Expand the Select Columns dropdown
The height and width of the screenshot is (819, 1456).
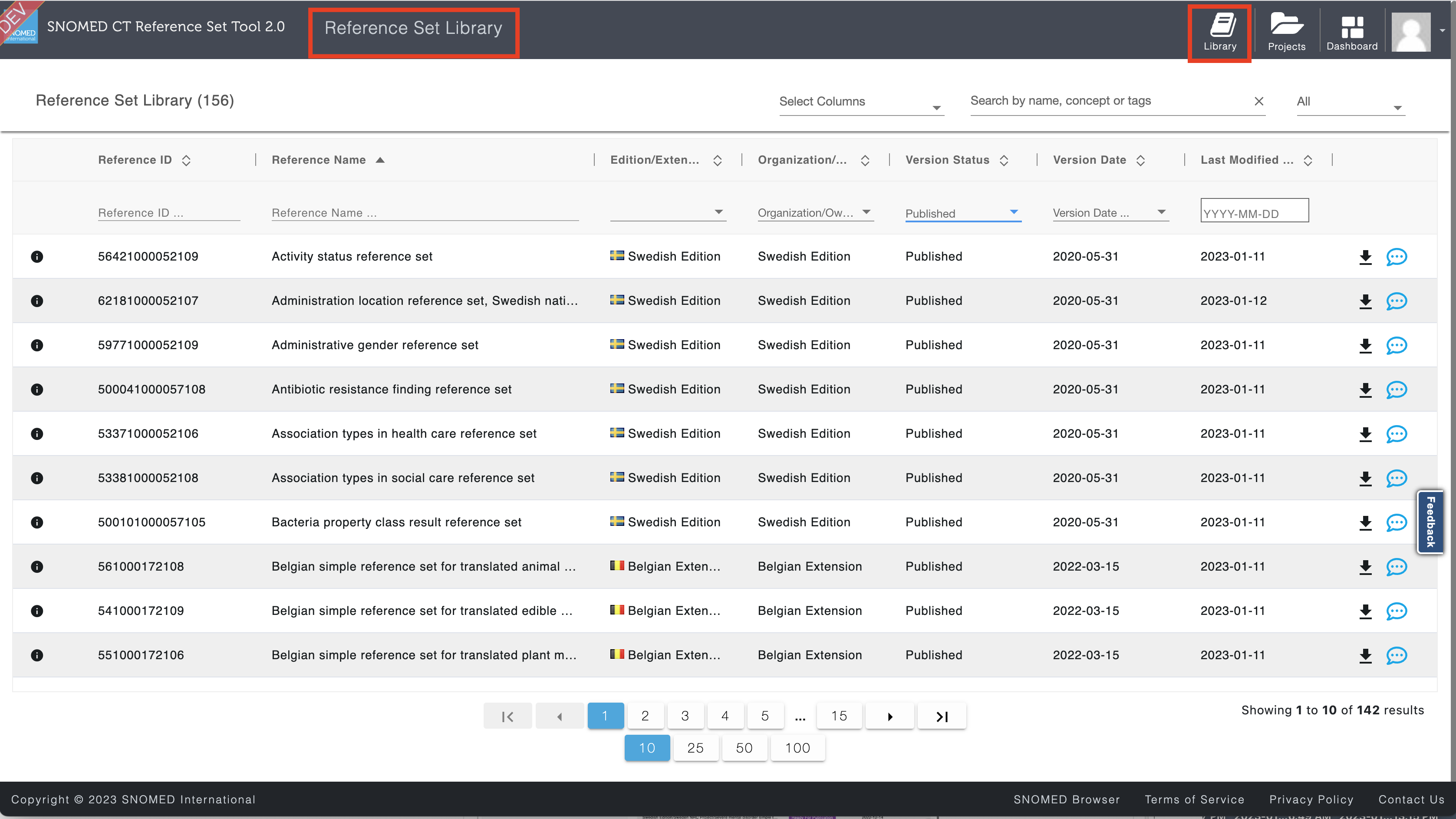click(x=861, y=102)
